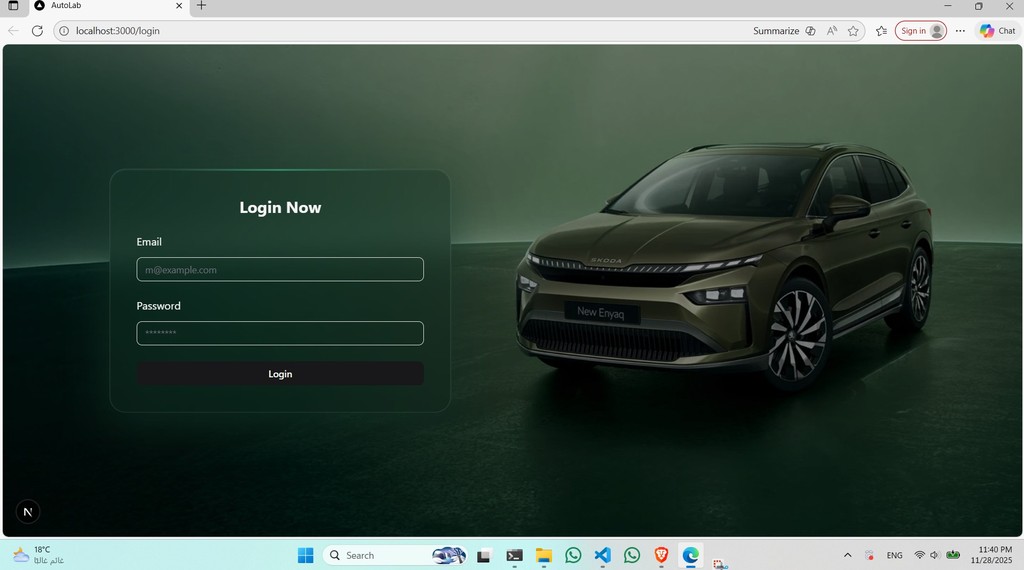The image size is (1024, 570).
Task: Open the Snipping Tool taskbar icon
Action: click(720, 564)
